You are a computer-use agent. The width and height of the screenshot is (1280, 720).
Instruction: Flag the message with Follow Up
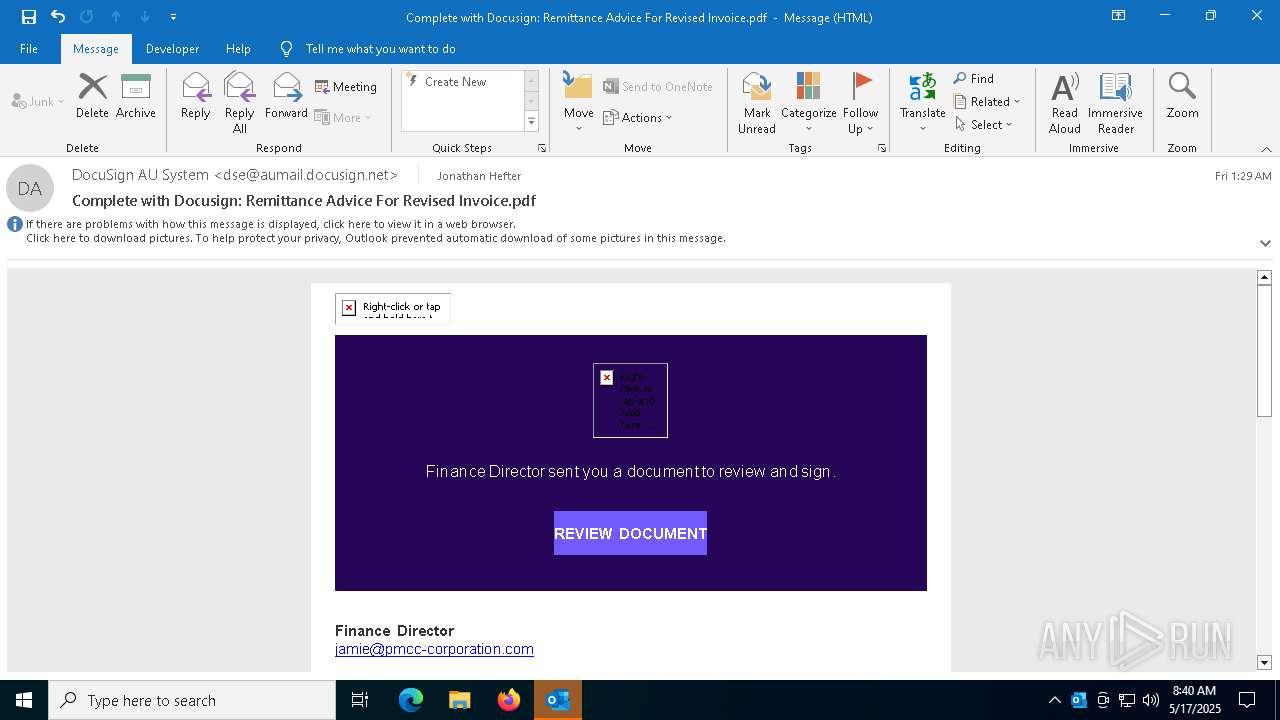(860, 103)
